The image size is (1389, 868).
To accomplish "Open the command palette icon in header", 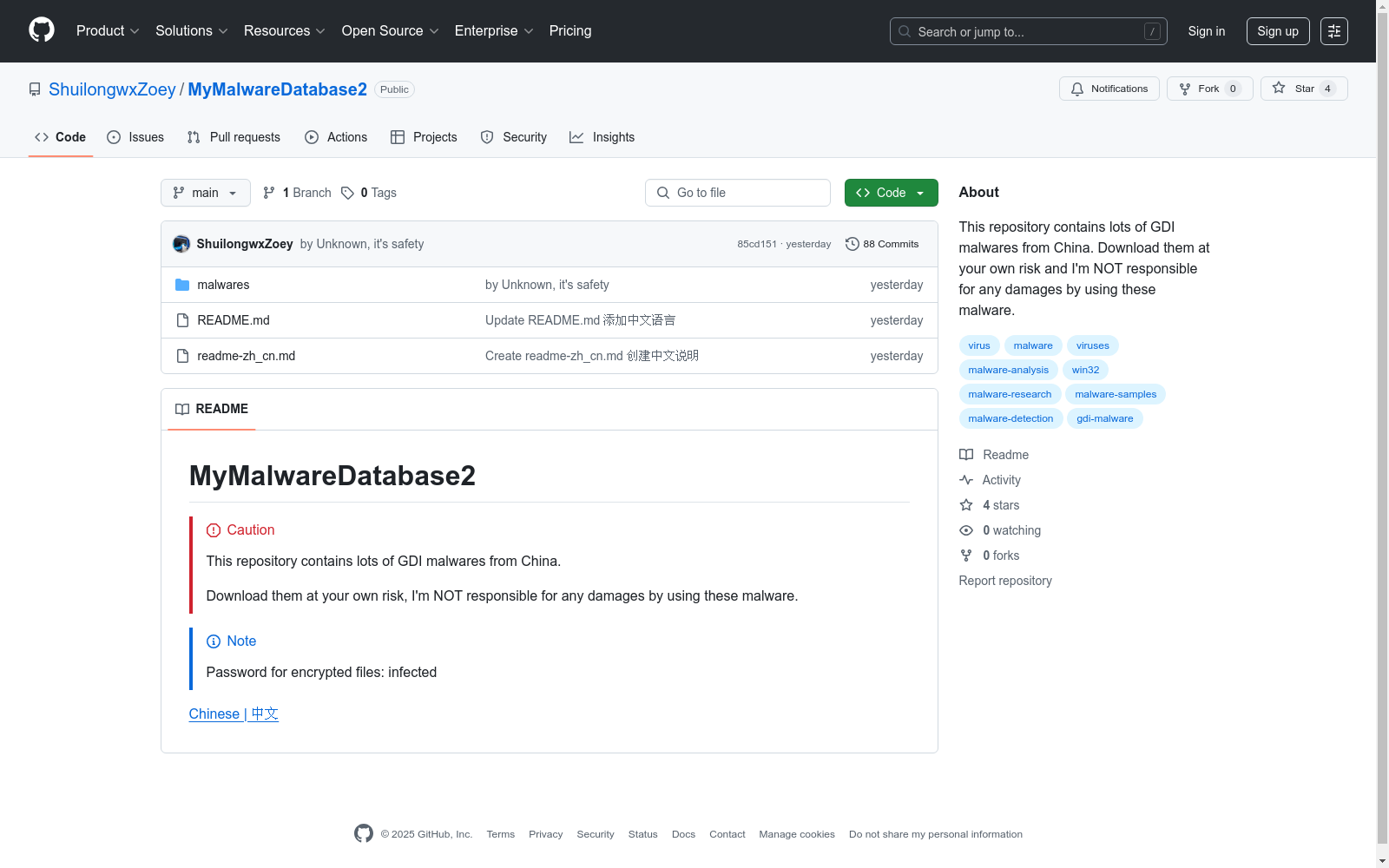I will pyautogui.click(x=1334, y=31).
